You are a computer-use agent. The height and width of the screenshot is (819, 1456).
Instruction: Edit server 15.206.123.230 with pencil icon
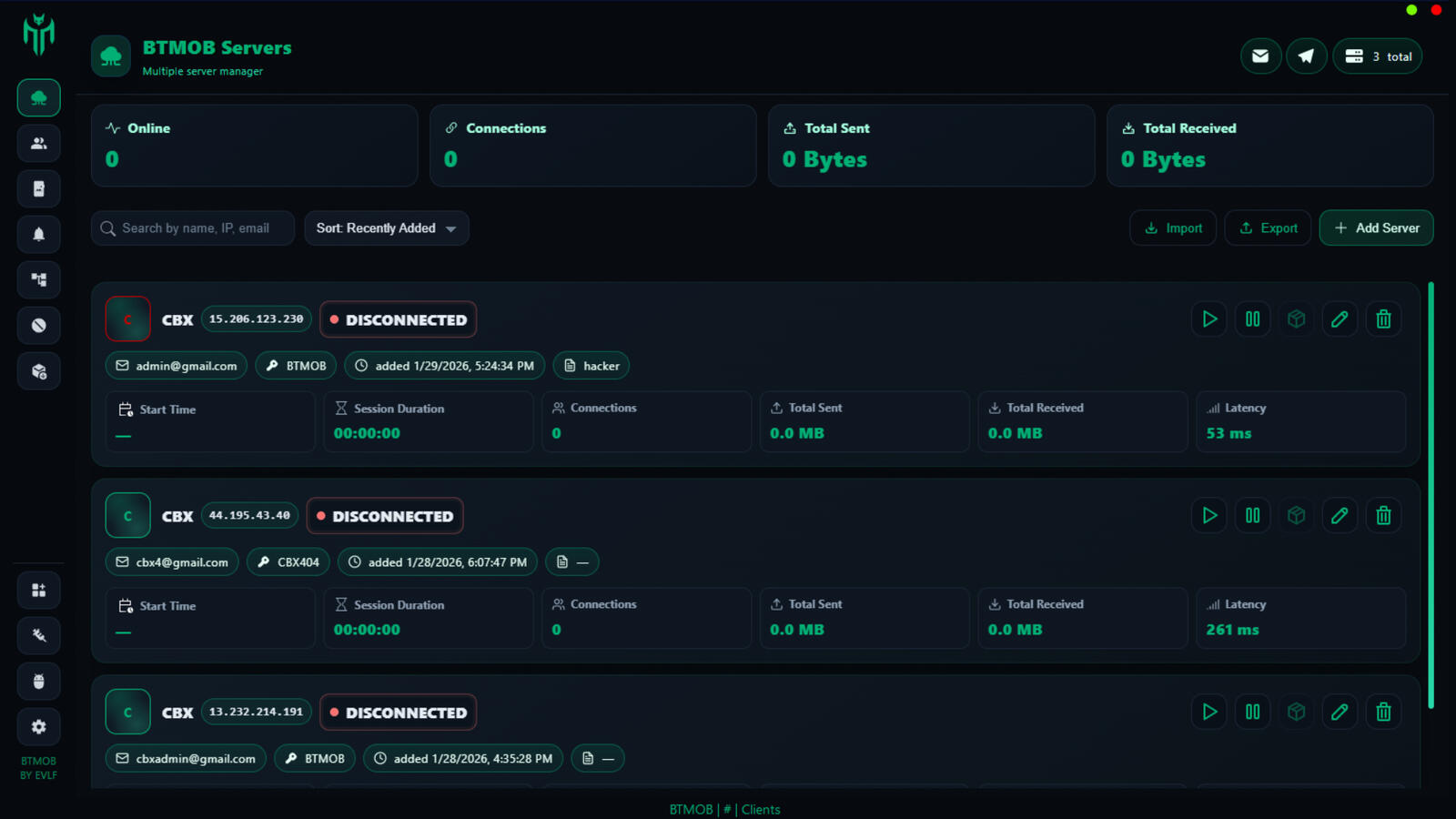click(1340, 319)
